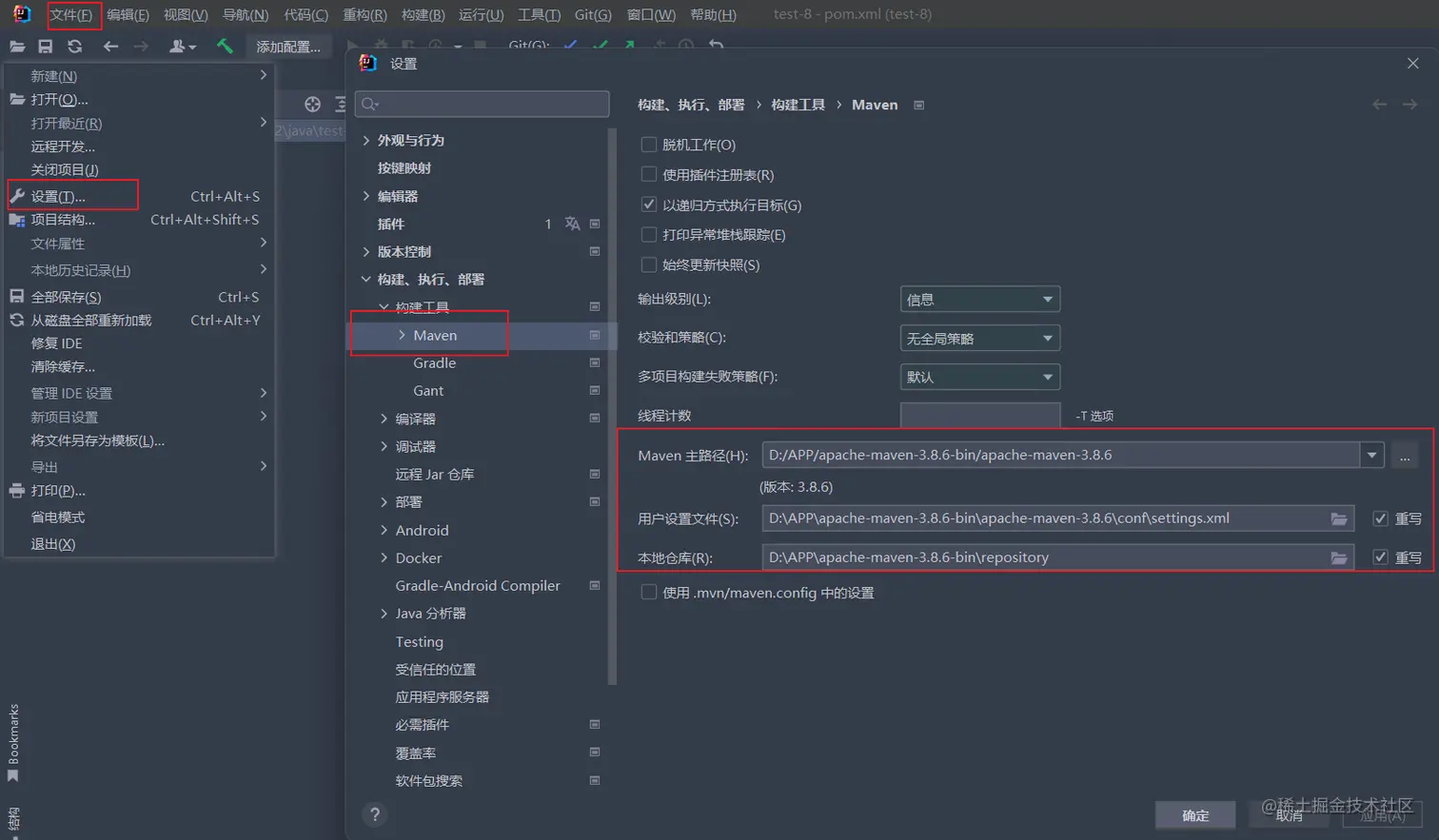Click 构建、执行、部署 breadcrumb link
1439x840 pixels.
[x=691, y=105]
